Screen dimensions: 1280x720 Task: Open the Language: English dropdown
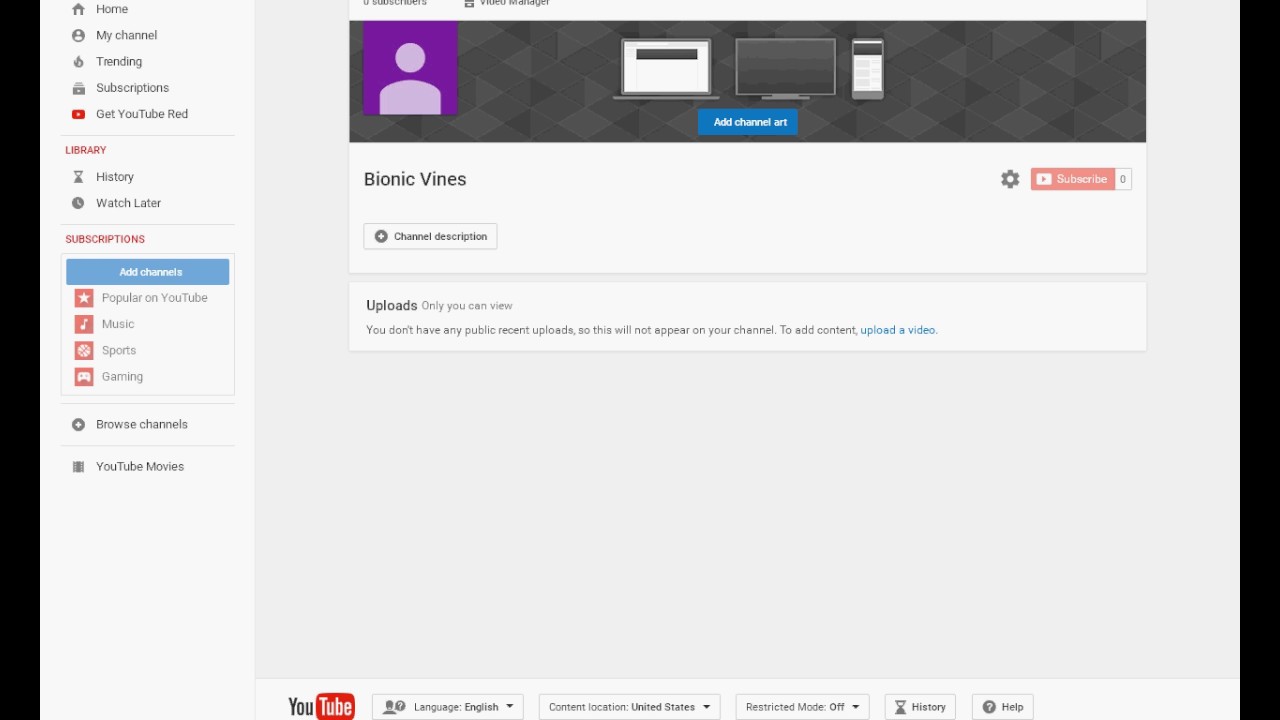tap(448, 707)
